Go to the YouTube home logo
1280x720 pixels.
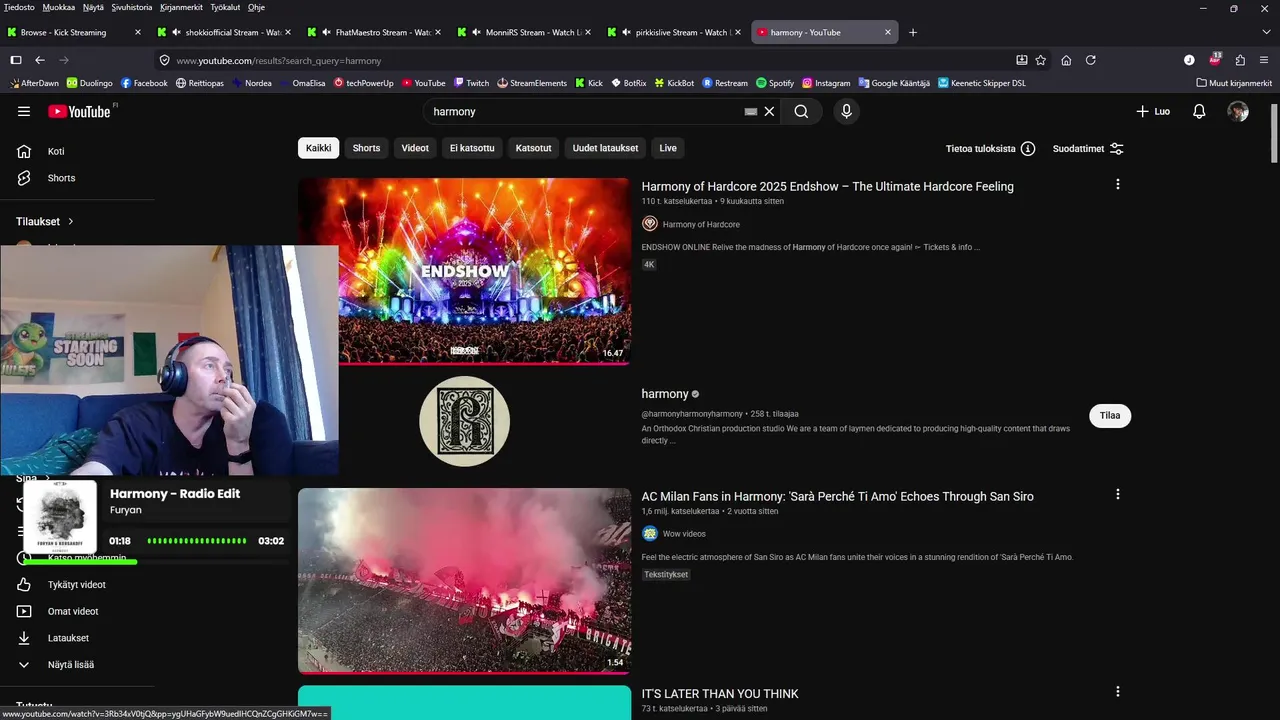(x=79, y=111)
